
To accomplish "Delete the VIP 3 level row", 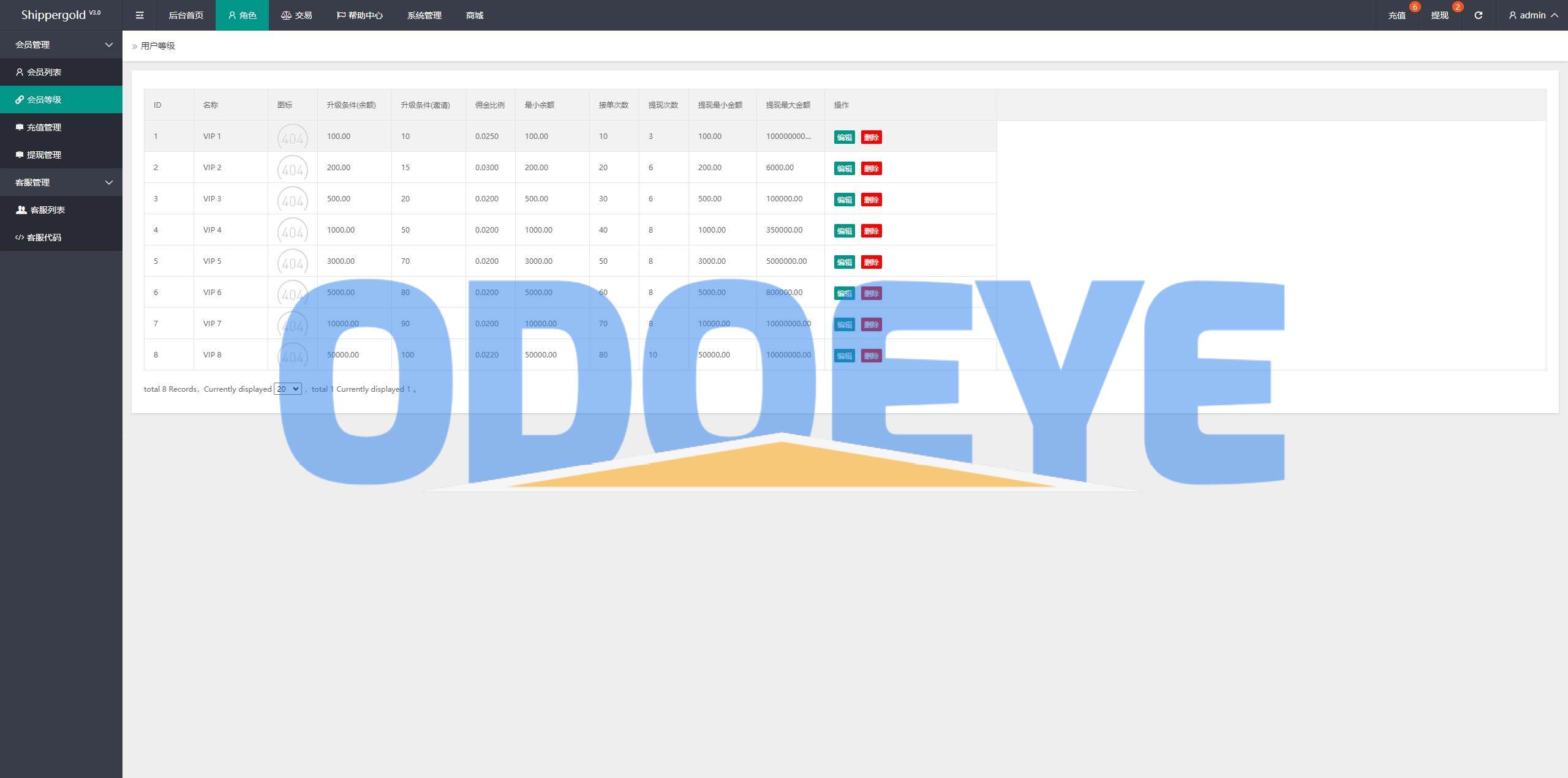I will (x=871, y=200).
